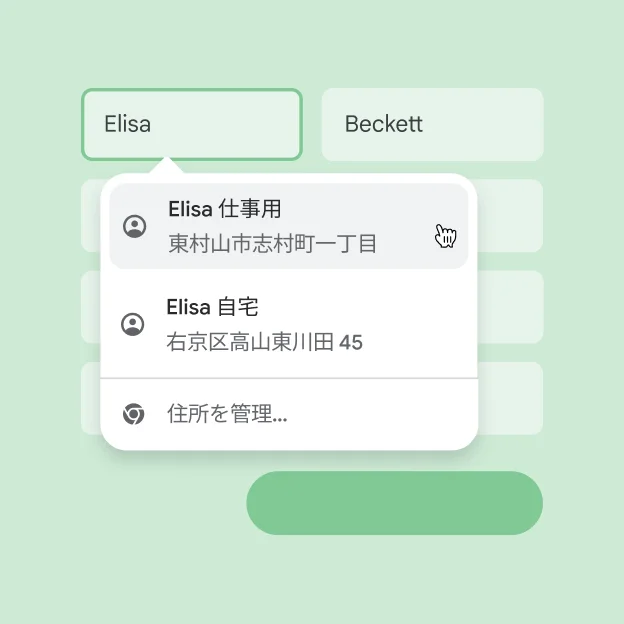
Task: Click the right-side empty field beside Elisa 自宅
Action: tap(511, 306)
